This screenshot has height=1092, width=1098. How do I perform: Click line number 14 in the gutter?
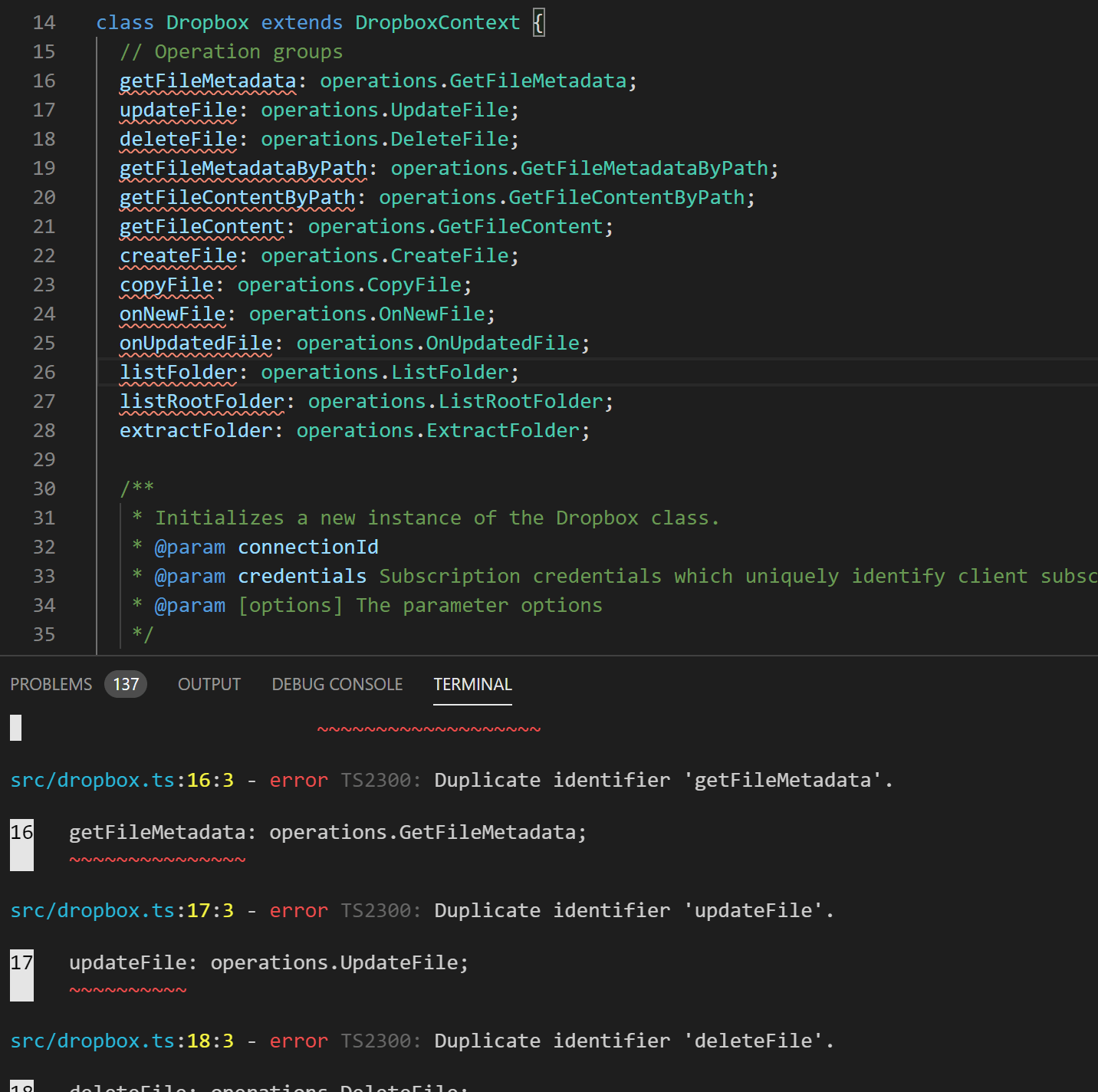coord(44,22)
